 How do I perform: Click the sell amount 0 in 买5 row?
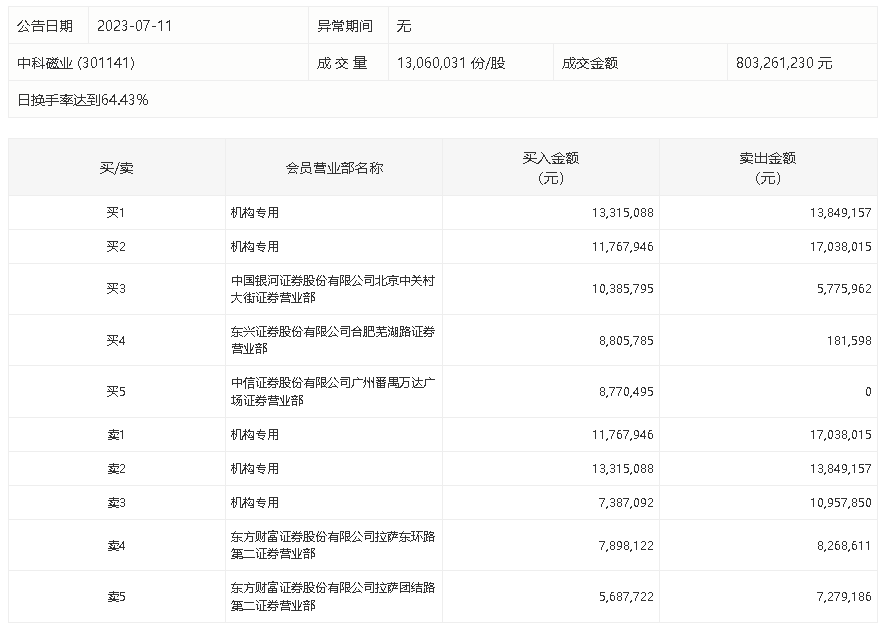pos(868,391)
